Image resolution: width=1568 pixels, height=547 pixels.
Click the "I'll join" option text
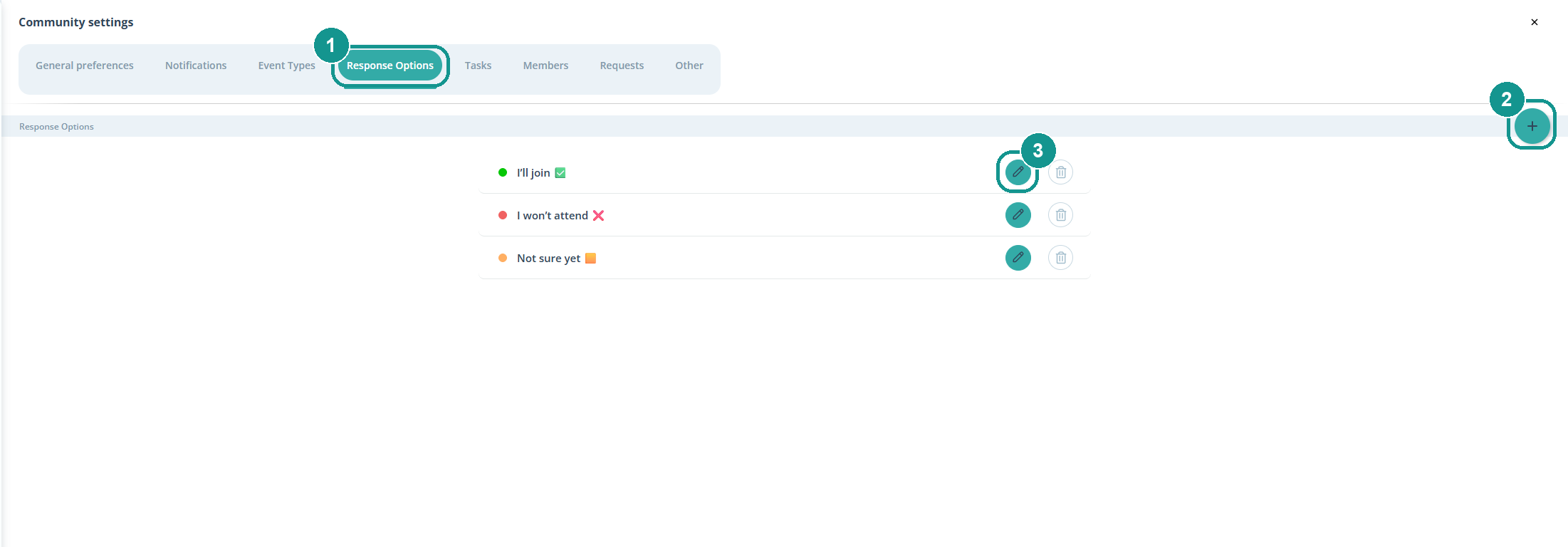pyautogui.click(x=533, y=173)
